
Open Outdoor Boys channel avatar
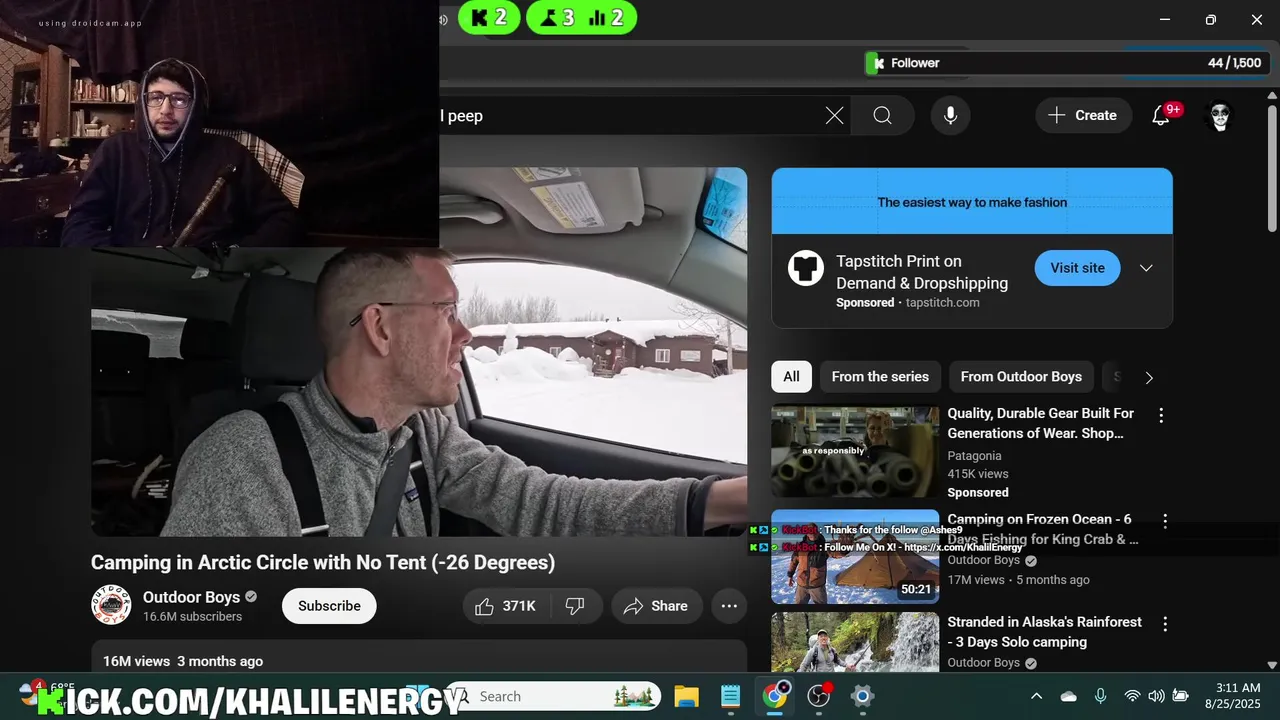pyautogui.click(x=111, y=605)
